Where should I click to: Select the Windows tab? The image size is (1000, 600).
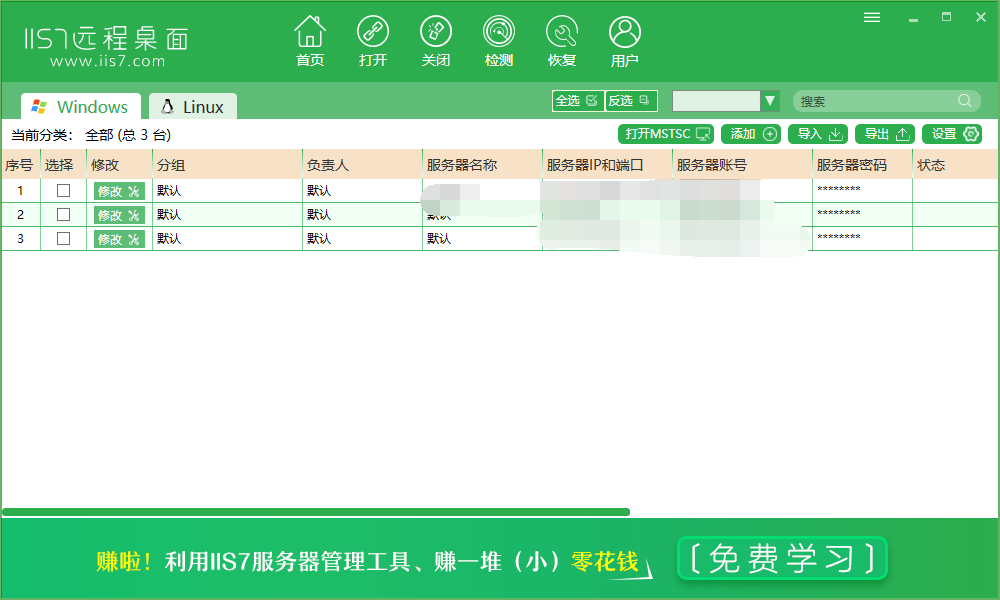coord(80,106)
